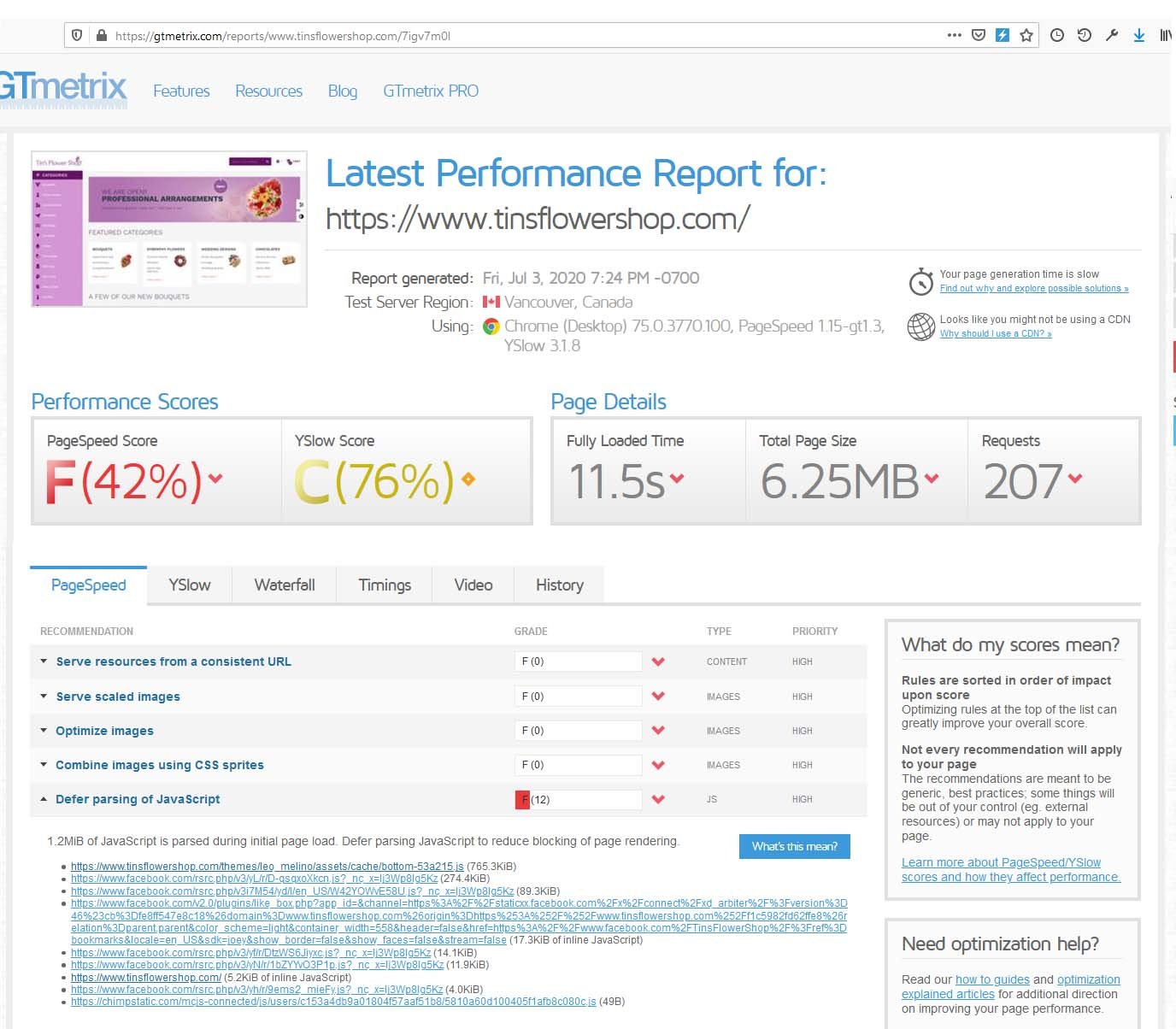Click the Chrome browser icon

491,326
